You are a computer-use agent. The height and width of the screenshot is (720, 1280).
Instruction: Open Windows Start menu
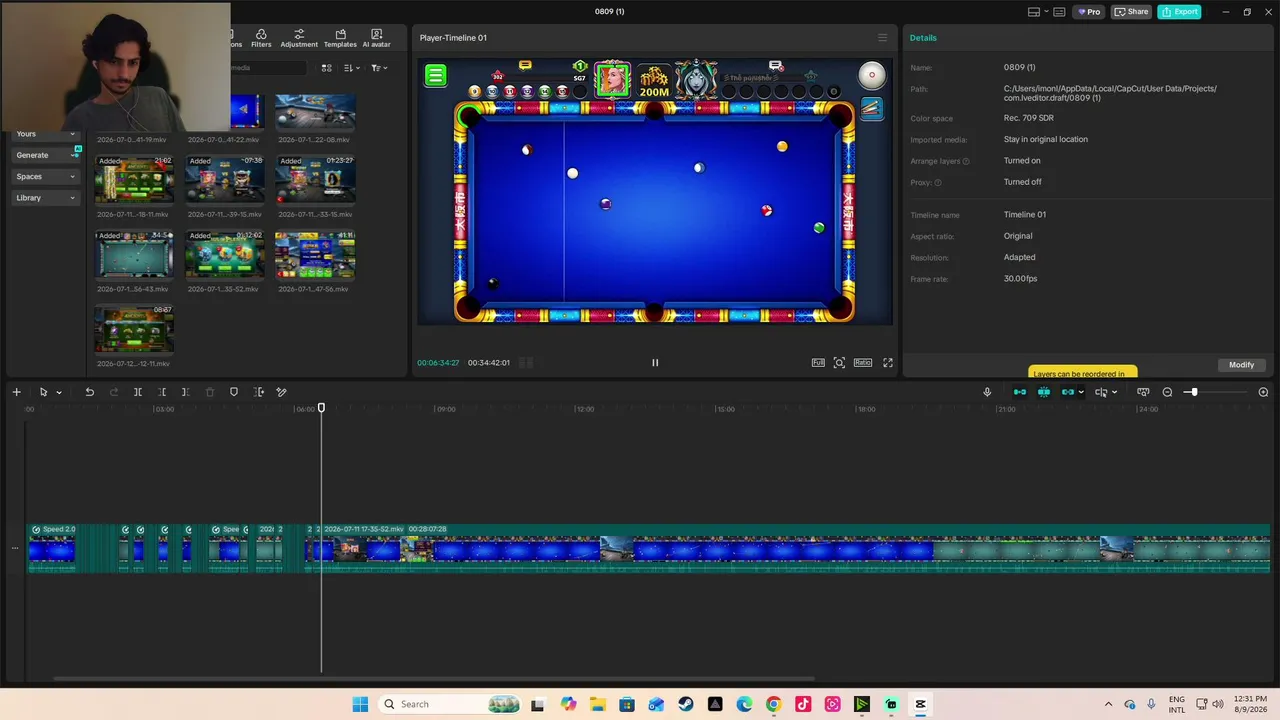pyautogui.click(x=360, y=704)
